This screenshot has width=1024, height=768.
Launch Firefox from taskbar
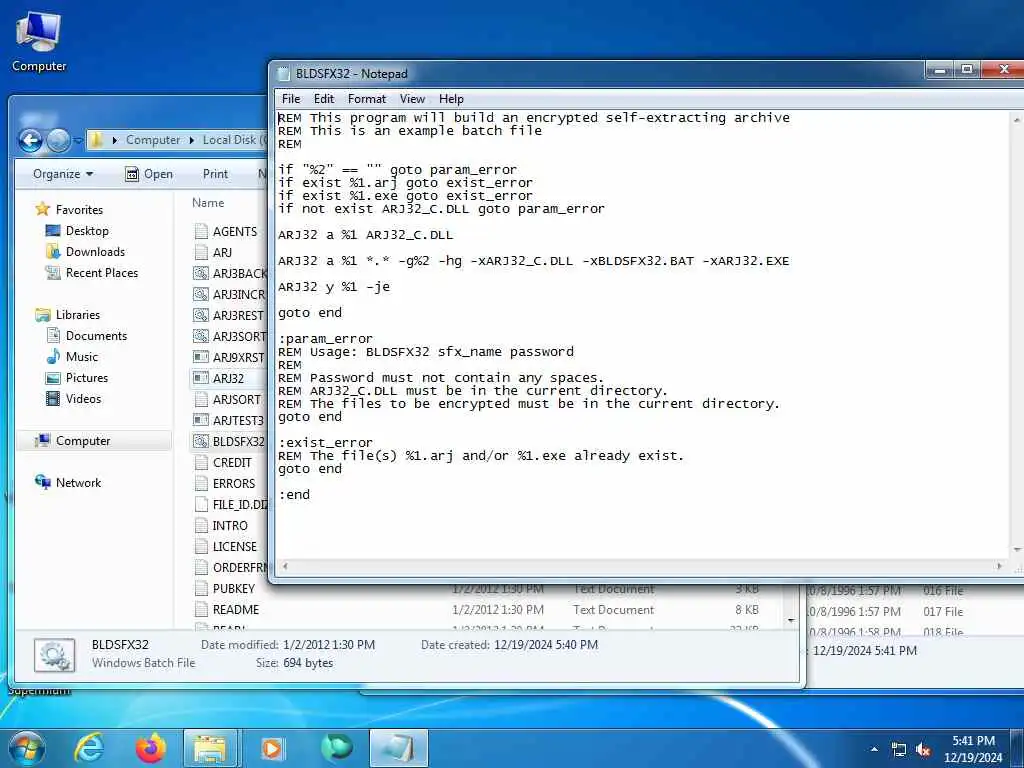(x=150, y=748)
